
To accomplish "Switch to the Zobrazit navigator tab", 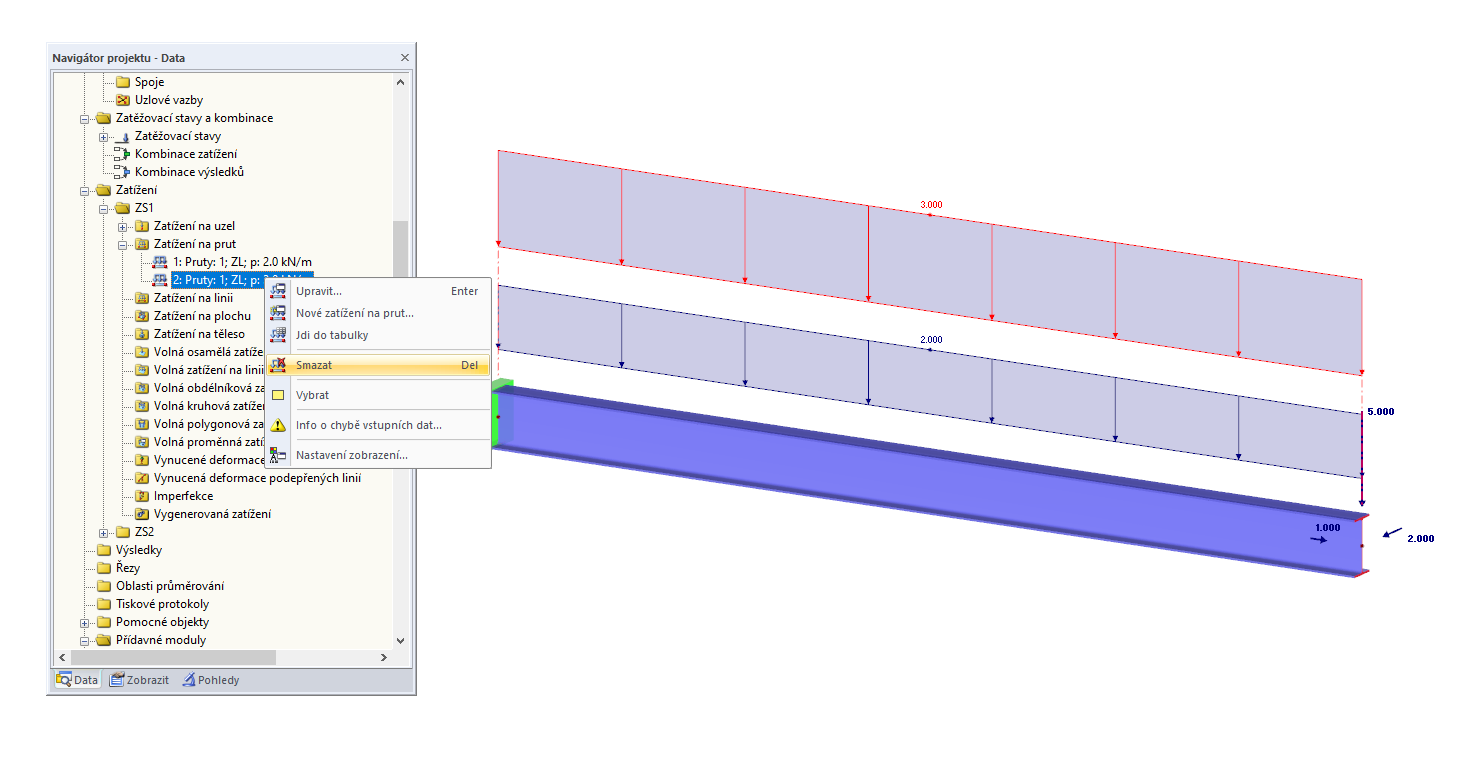I will (139, 680).
